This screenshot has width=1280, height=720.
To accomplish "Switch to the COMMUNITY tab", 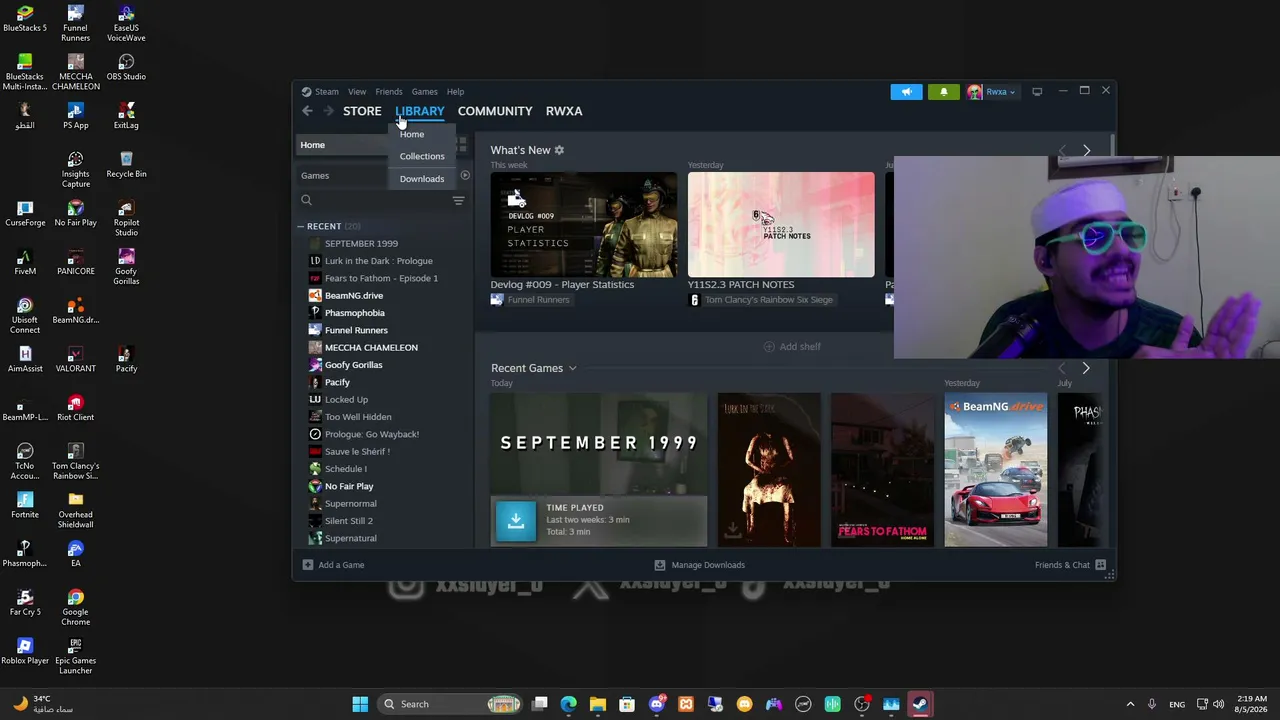I will pos(495,111).
